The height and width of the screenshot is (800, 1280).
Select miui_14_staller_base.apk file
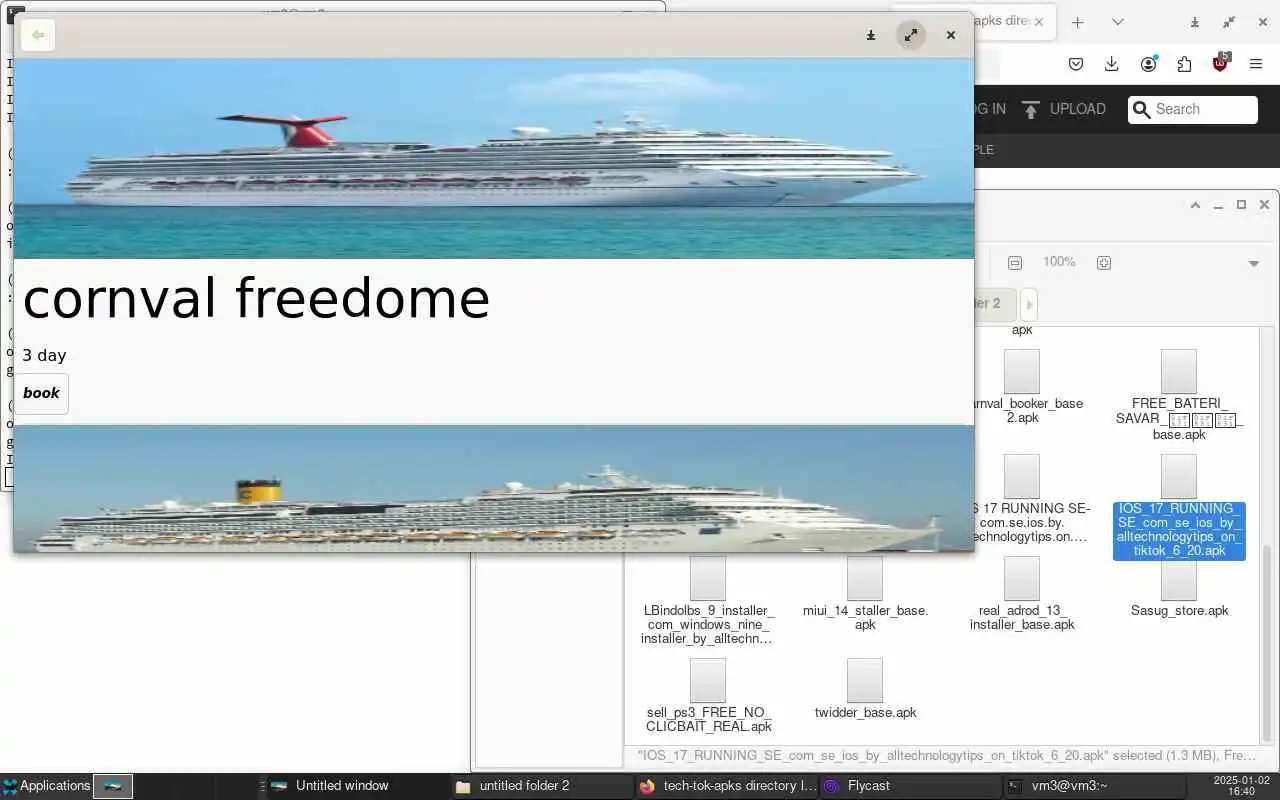coord(865,594)
